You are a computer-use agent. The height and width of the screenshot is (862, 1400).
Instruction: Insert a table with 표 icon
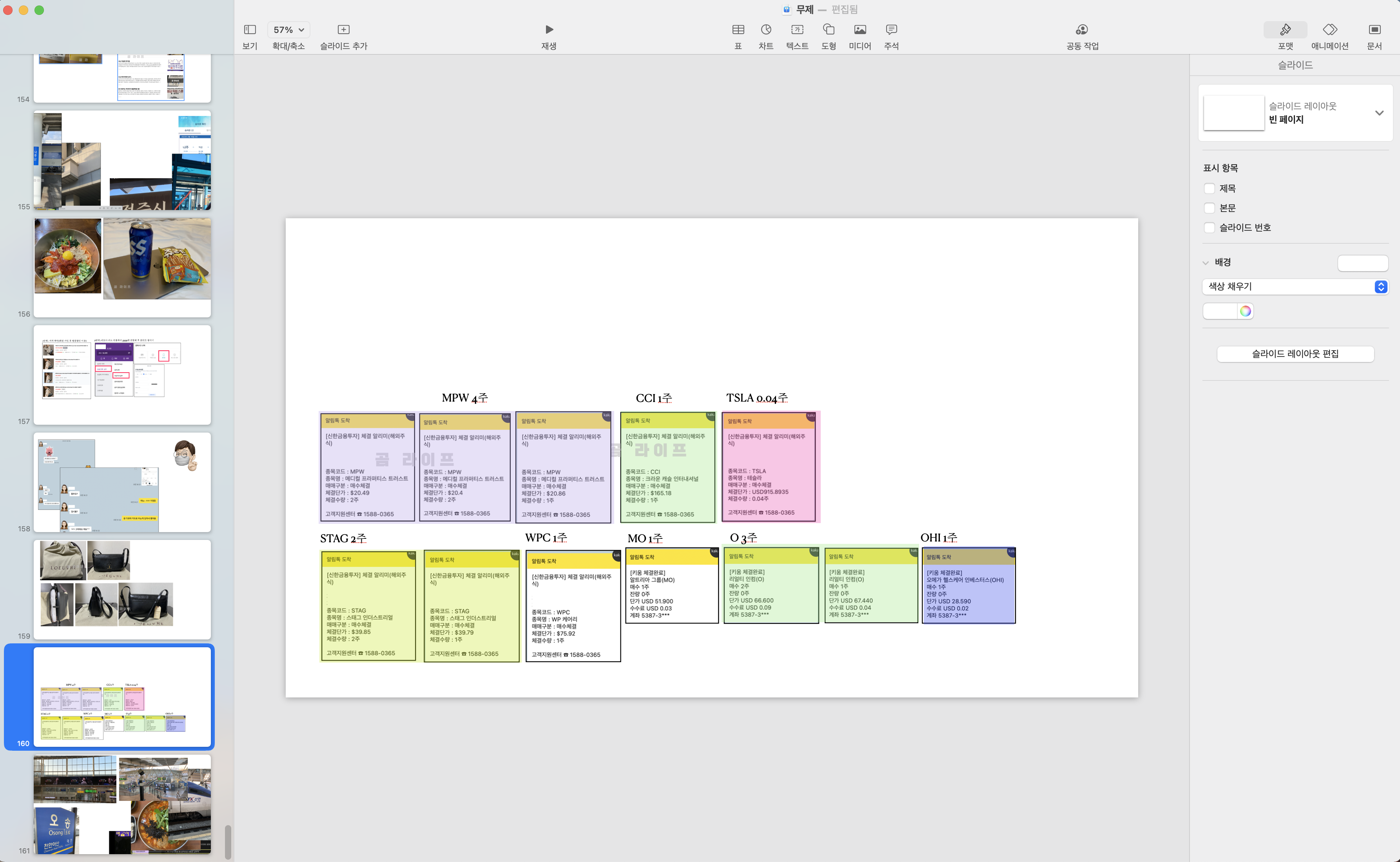(x=738, y=30)
